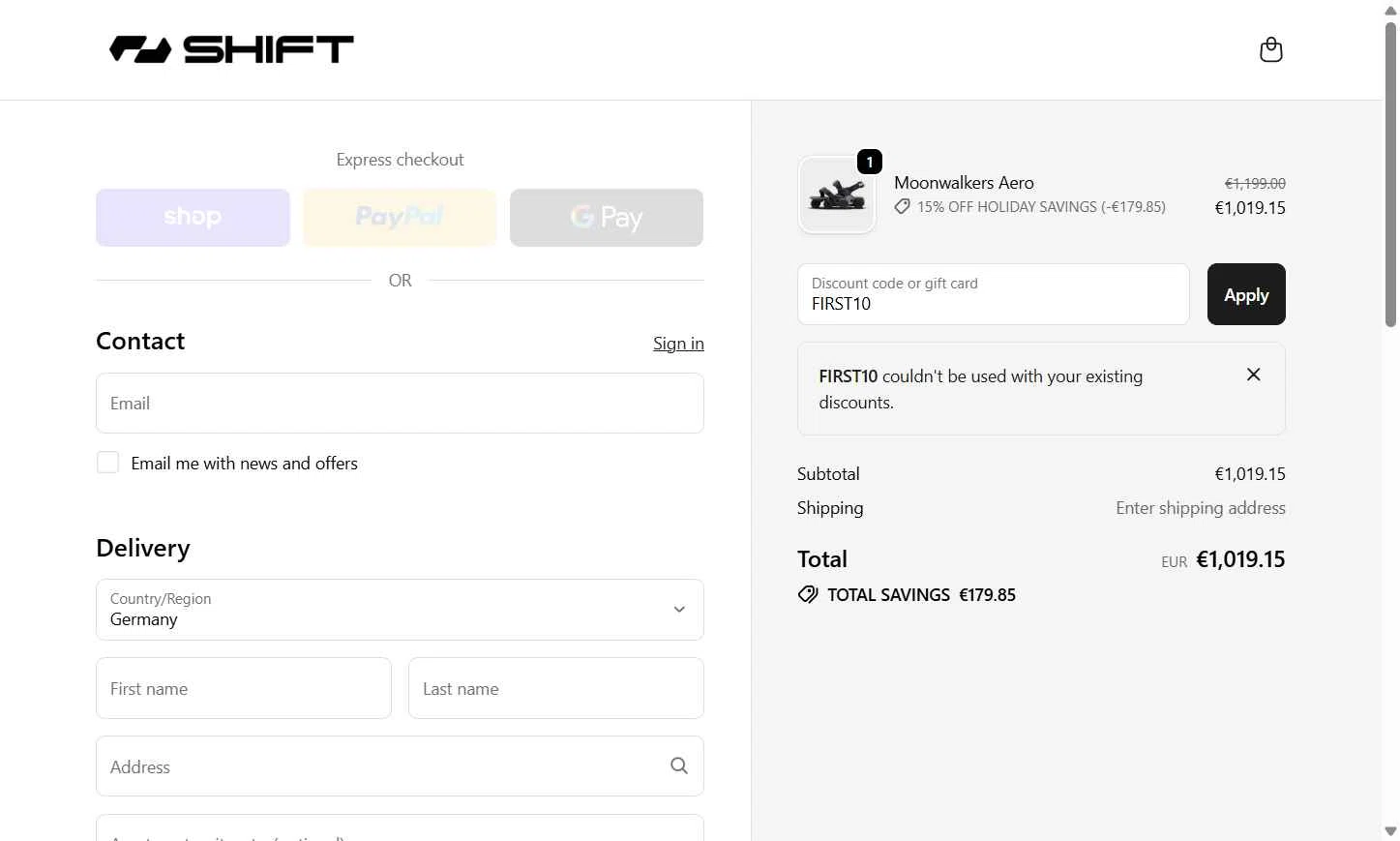1400x841 pixels.
Task: Focus the Last name field
Action: click(556, 688)
